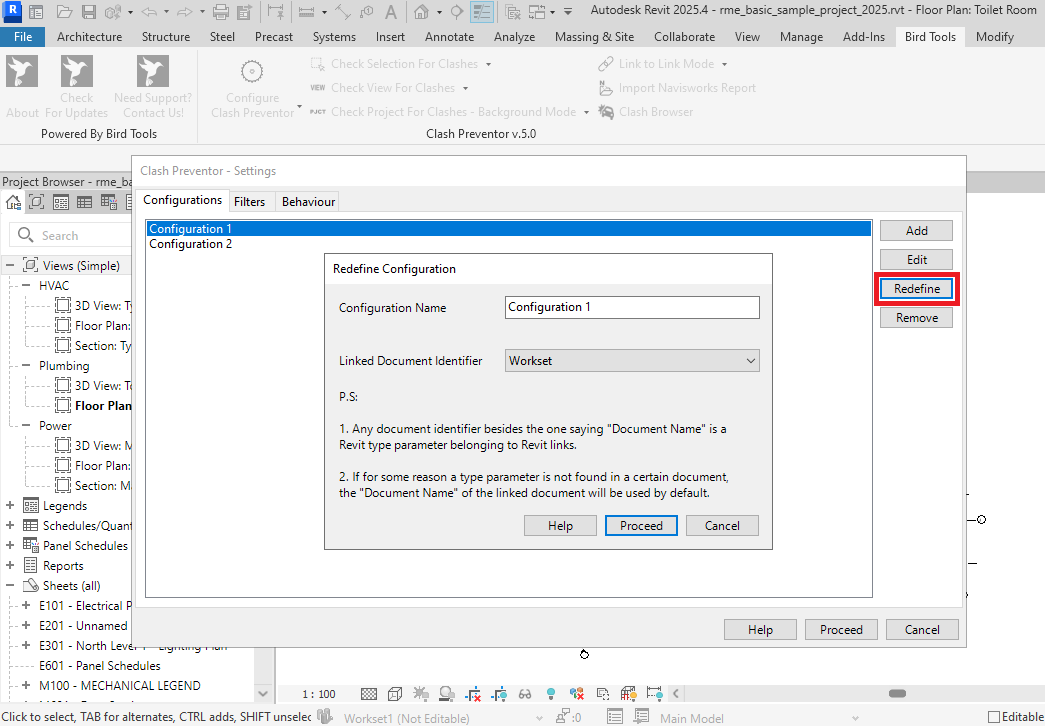The image size is (1045, 726).
Task: Click the project browser legends icon
Action: click(61, 202)
